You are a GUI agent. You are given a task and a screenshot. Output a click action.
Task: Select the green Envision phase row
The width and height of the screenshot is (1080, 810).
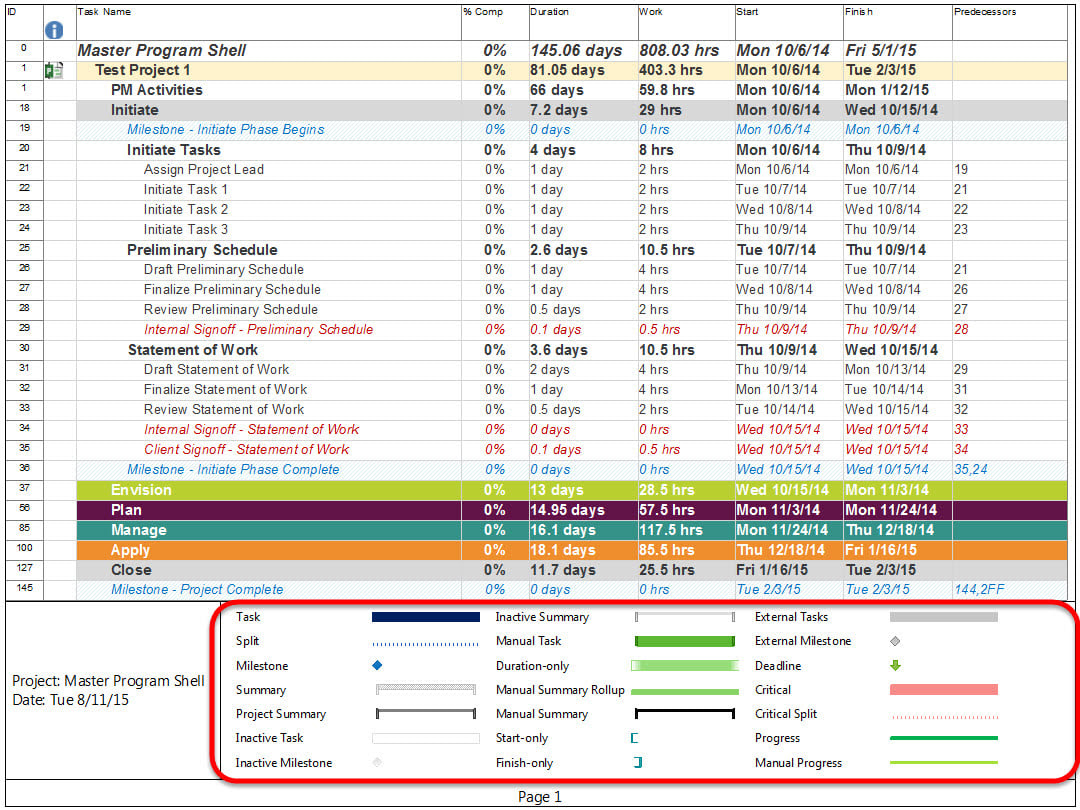pyautogui.click(x=537, y=490)
